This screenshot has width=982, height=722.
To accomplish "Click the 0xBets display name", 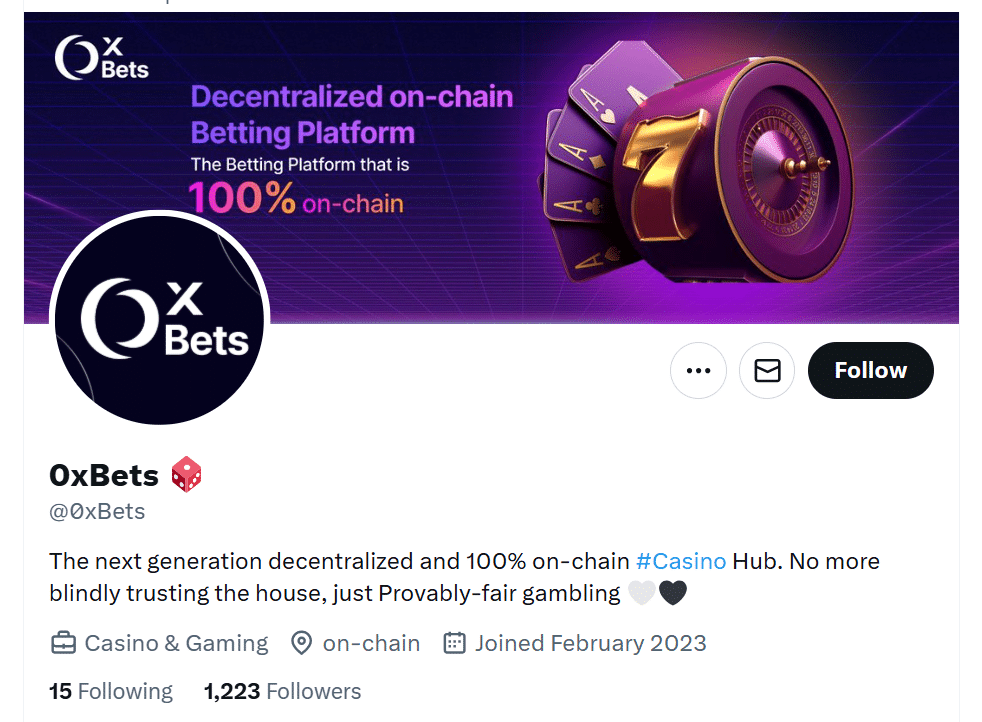I will [104, 475].
